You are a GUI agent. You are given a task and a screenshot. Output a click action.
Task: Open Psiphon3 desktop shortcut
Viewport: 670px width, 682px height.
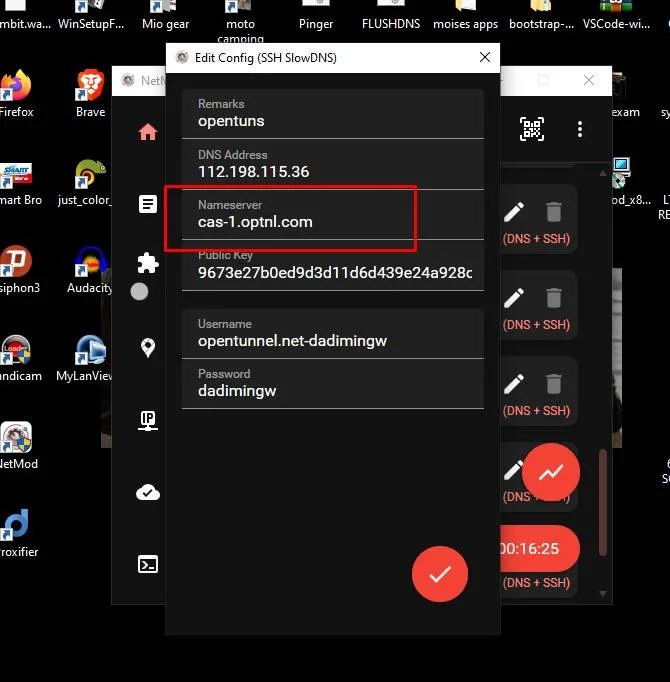point(18,270)
